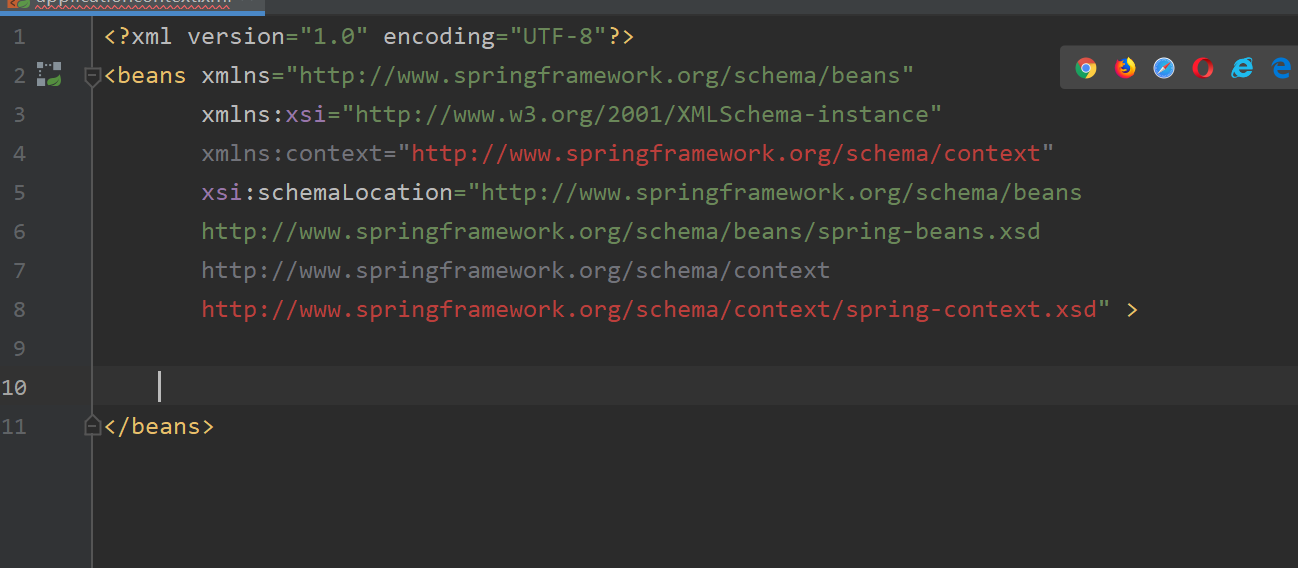Click the red xmlns:context namespace URL
This screenshot has width=1298, height=568.
click(x=726, y=153)
